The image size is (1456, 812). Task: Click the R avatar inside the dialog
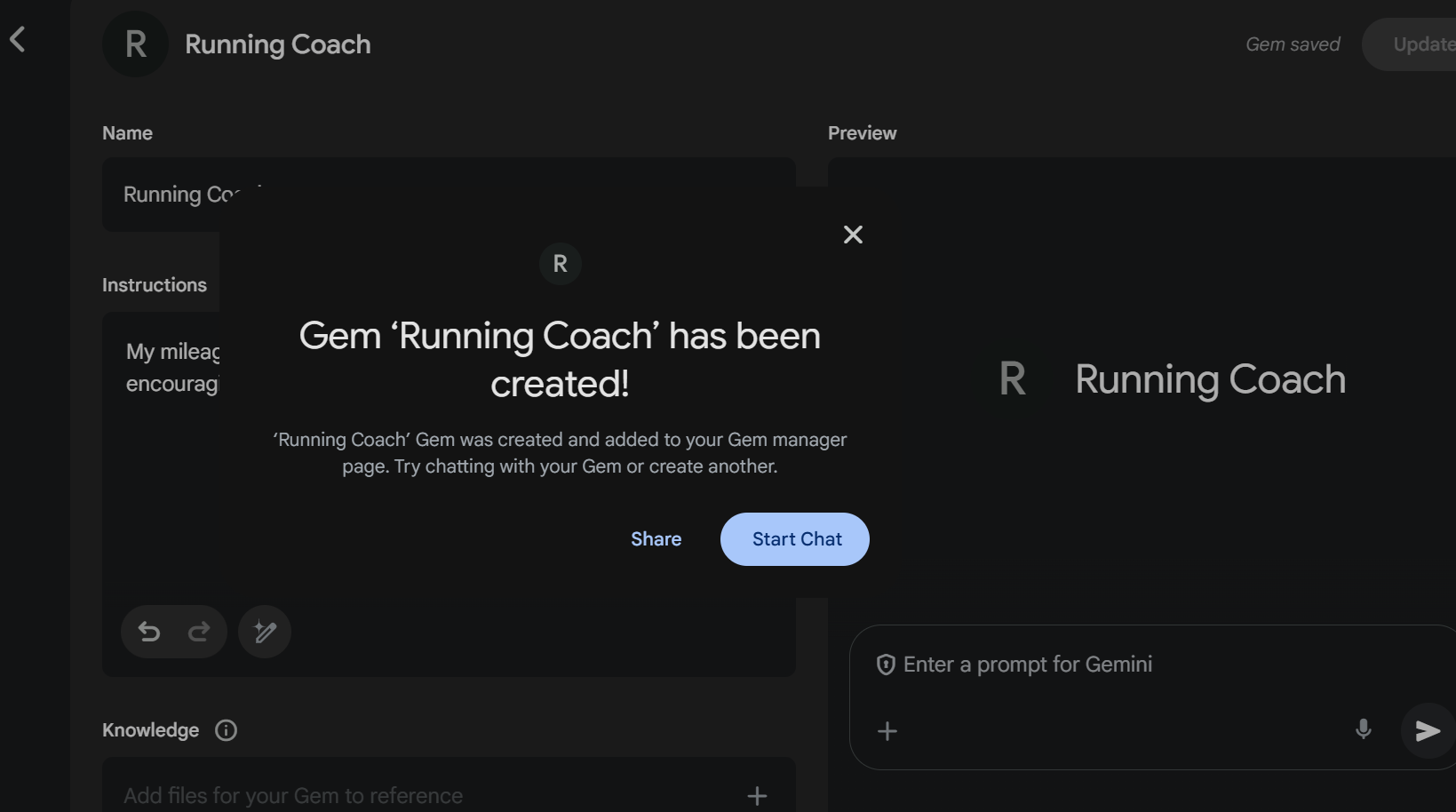point(560,264)
